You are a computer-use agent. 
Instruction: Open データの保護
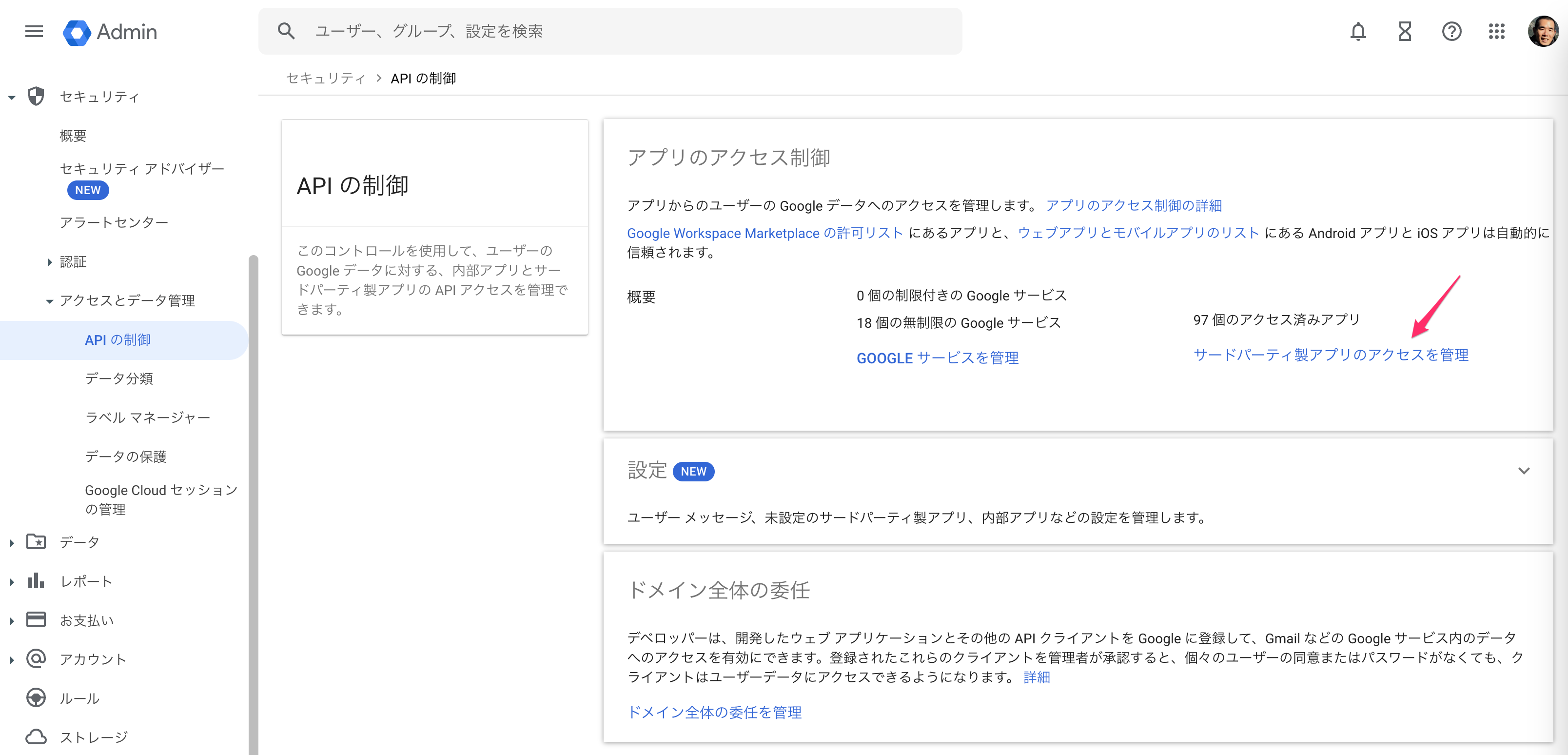pyautogui.click(x=125, y=457)
